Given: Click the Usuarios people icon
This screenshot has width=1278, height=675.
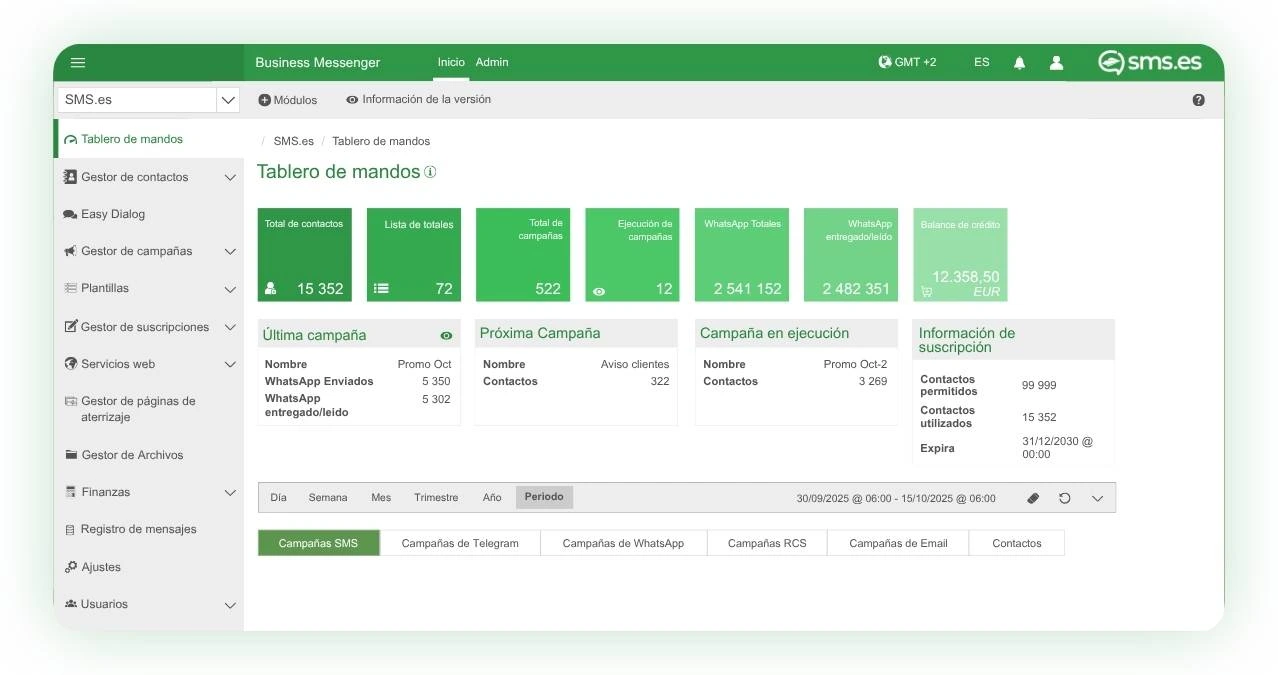Looking at the screenshot, I should 71,604.
